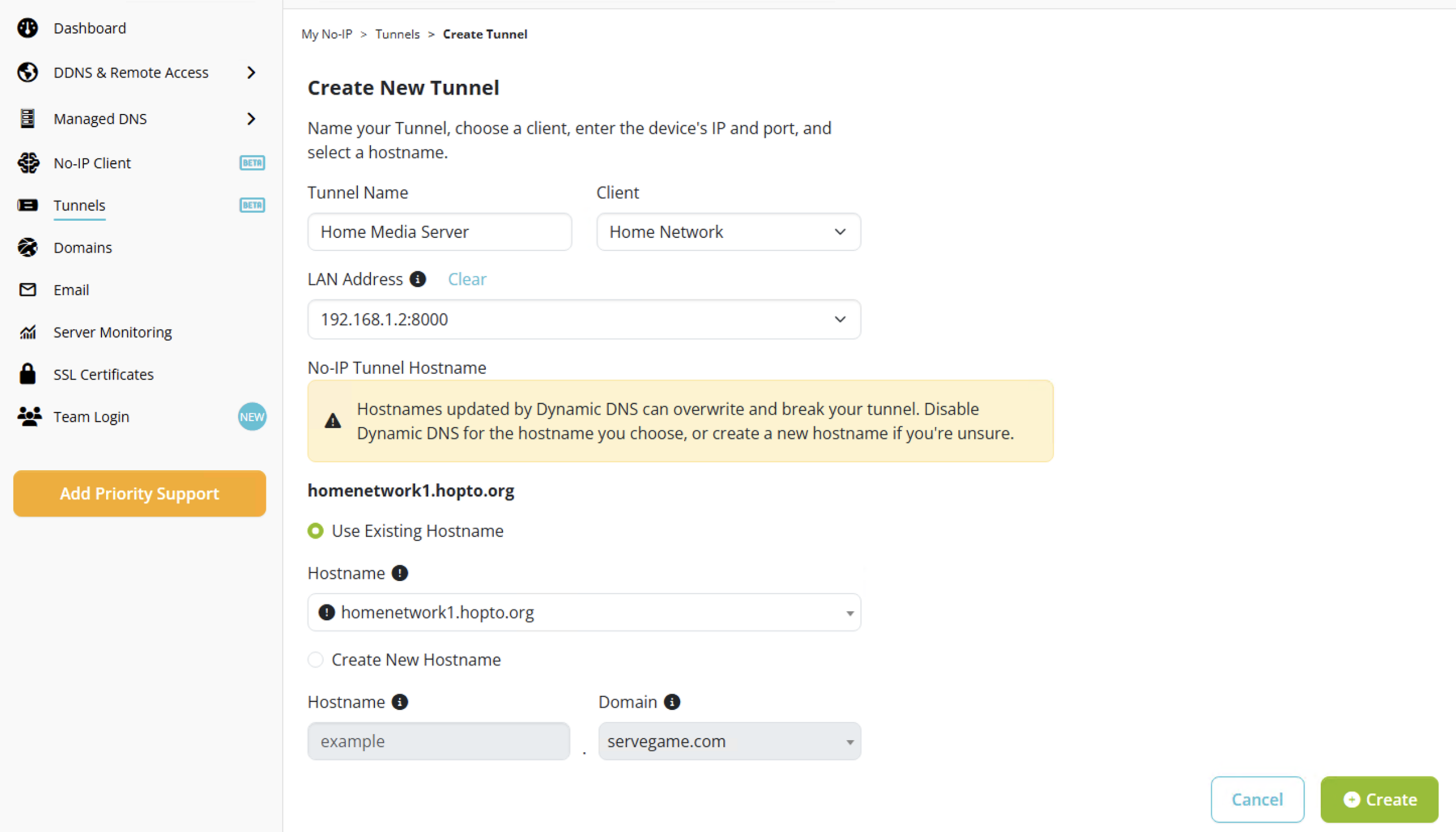Expand DDNS & Remote Access submenu chevron

pos(251,73)
